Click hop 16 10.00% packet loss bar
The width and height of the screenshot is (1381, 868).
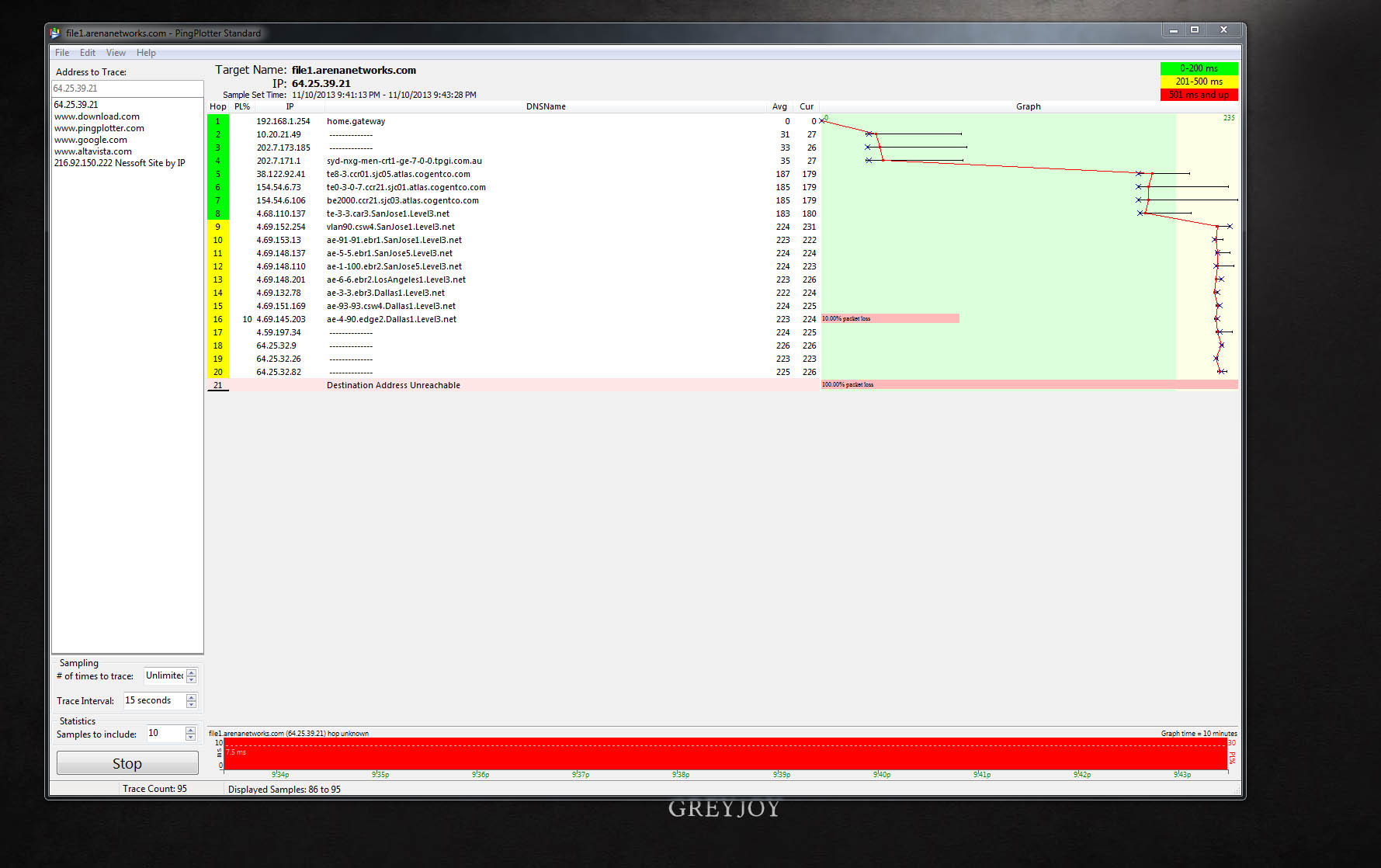(890, 318)
